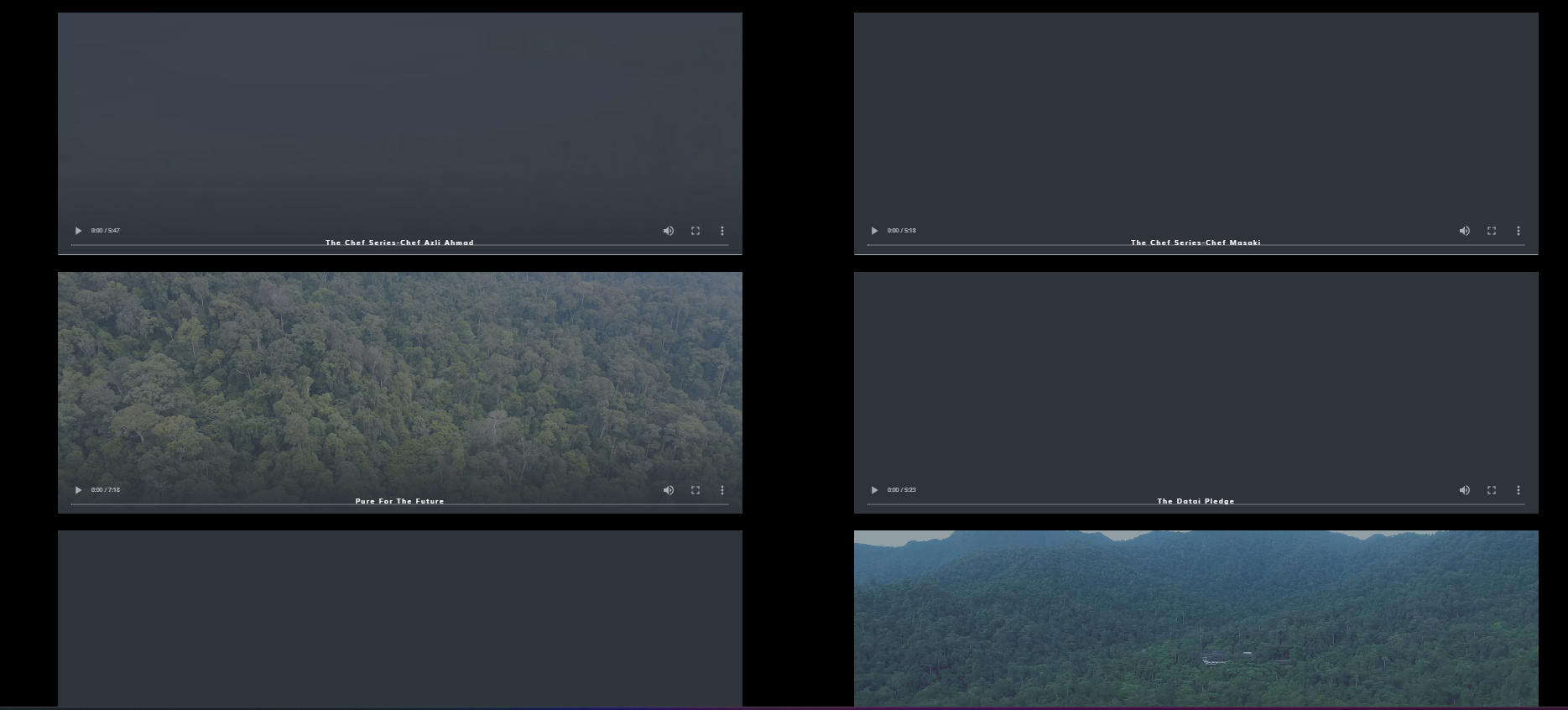Viewport: 1568px width, 710px height.
Task: Open three-dot menu on The Datai Pledge video
Action: (1519, 490)
